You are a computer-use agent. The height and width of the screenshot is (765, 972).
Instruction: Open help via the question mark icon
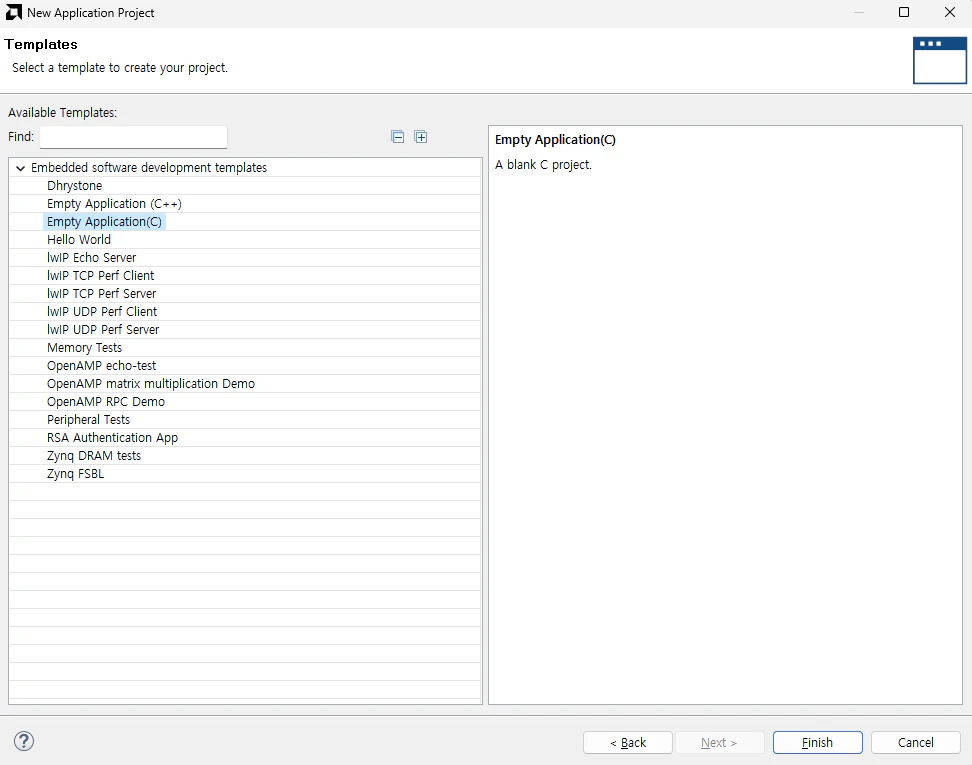(x=23, y=741)
